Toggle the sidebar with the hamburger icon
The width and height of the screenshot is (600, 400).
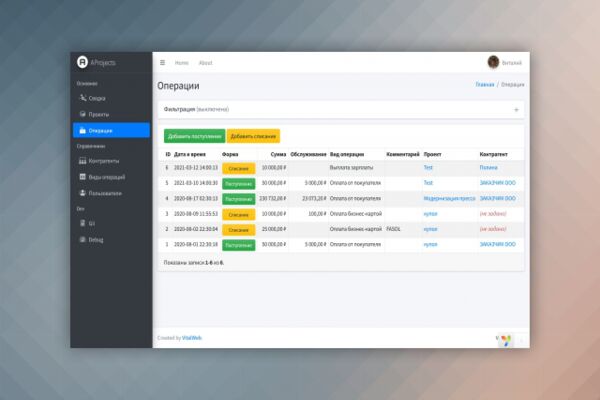163,63
